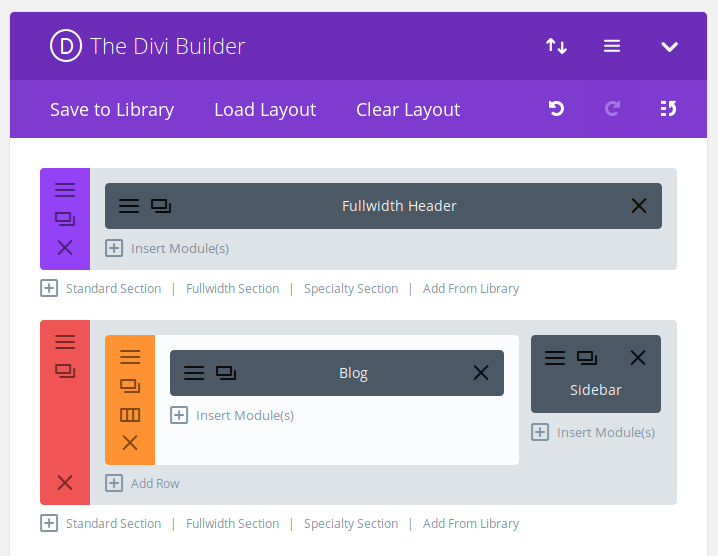
Task: Click the greyed-out redo icon
Action: [x=612, y=109]
